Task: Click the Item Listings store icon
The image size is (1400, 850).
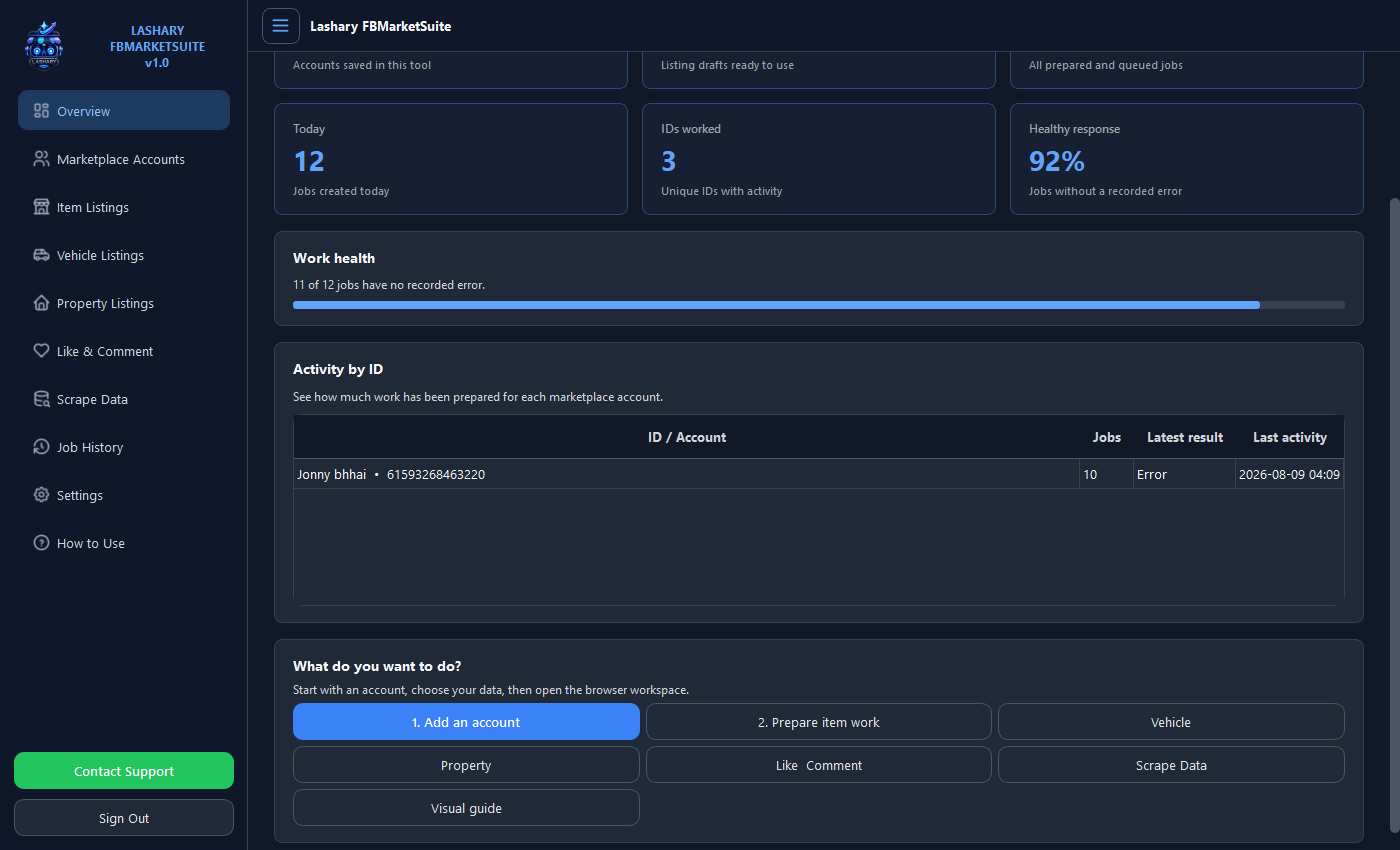Action: (x=41, y=207)
